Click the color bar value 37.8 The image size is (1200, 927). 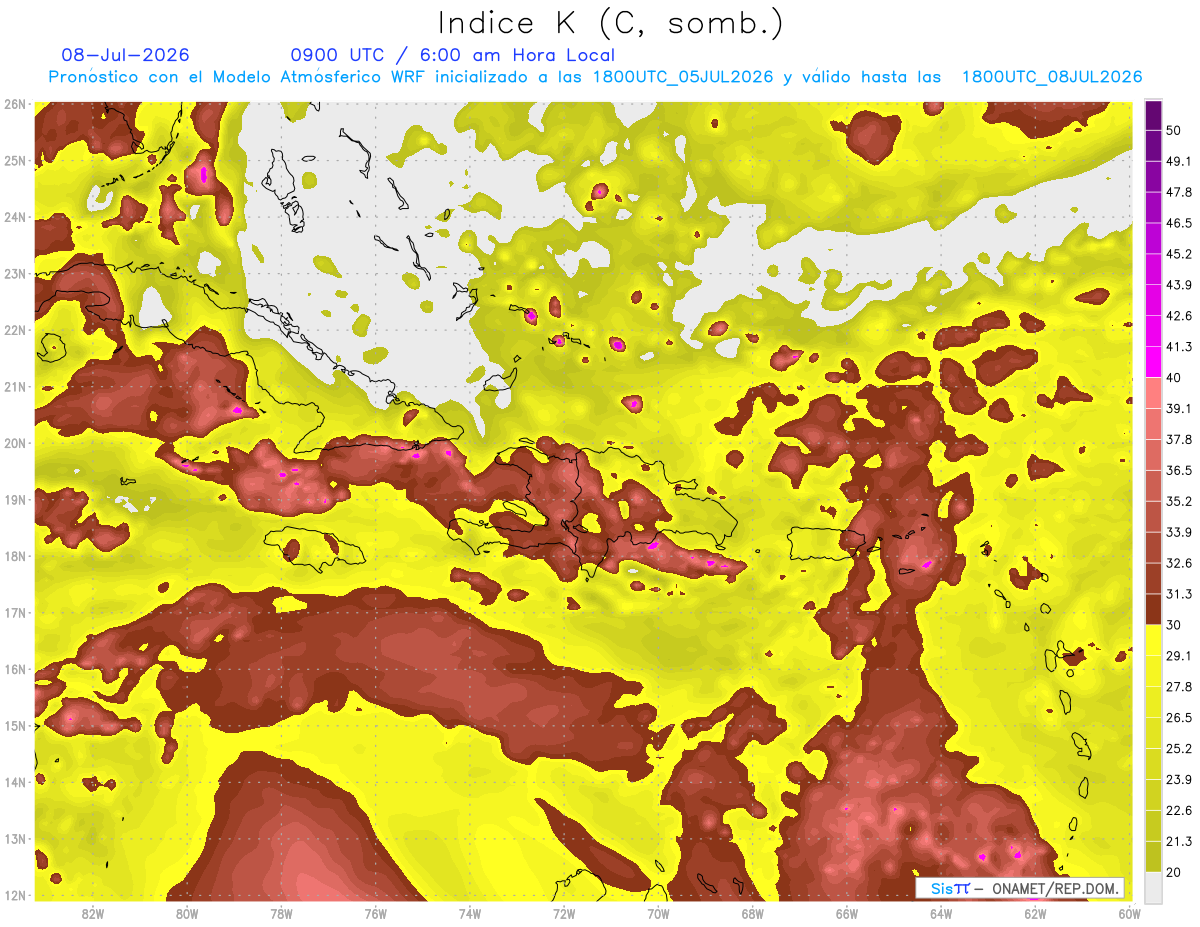[1178, 439]
